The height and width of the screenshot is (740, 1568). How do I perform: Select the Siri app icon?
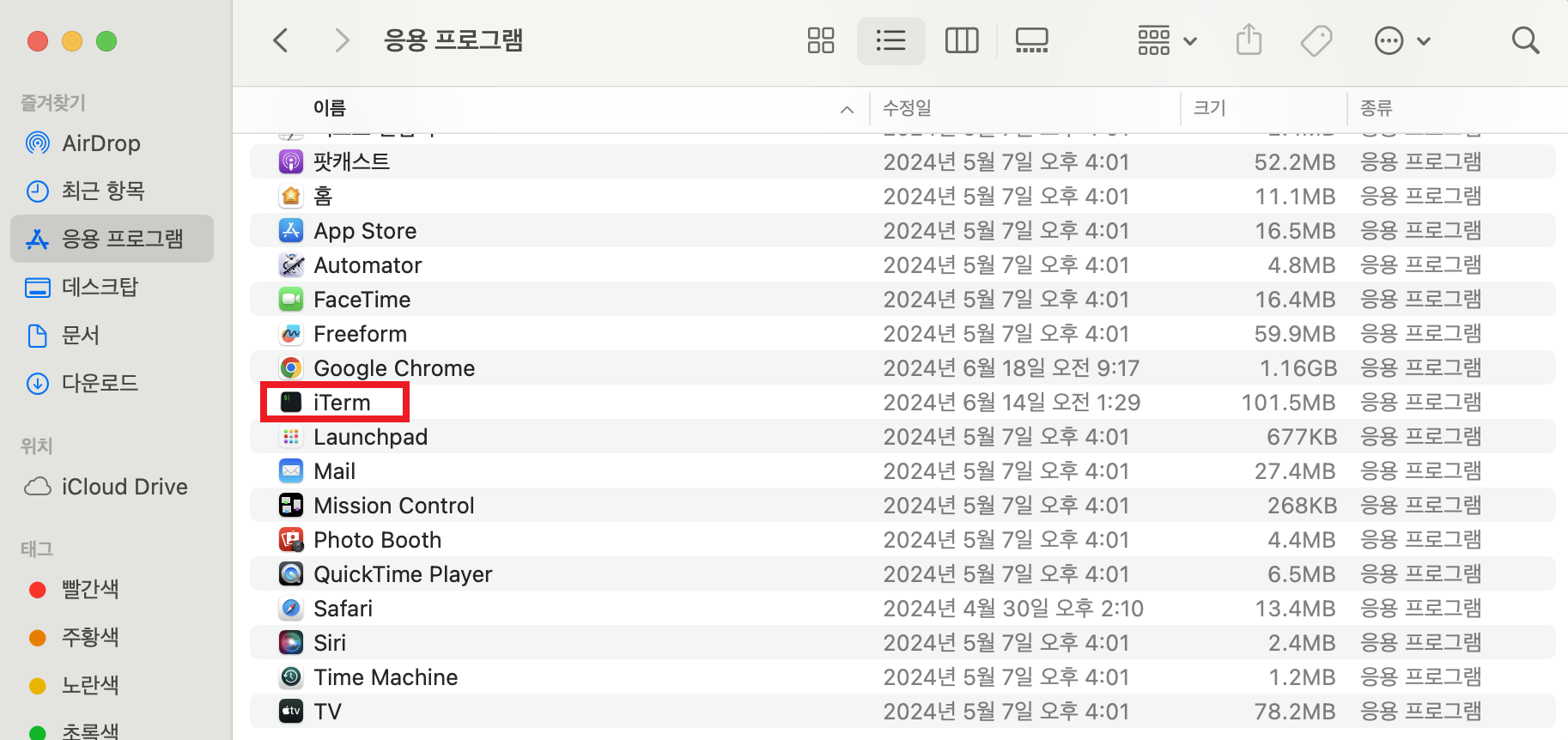pyautogui.click(x=291, y=642)
